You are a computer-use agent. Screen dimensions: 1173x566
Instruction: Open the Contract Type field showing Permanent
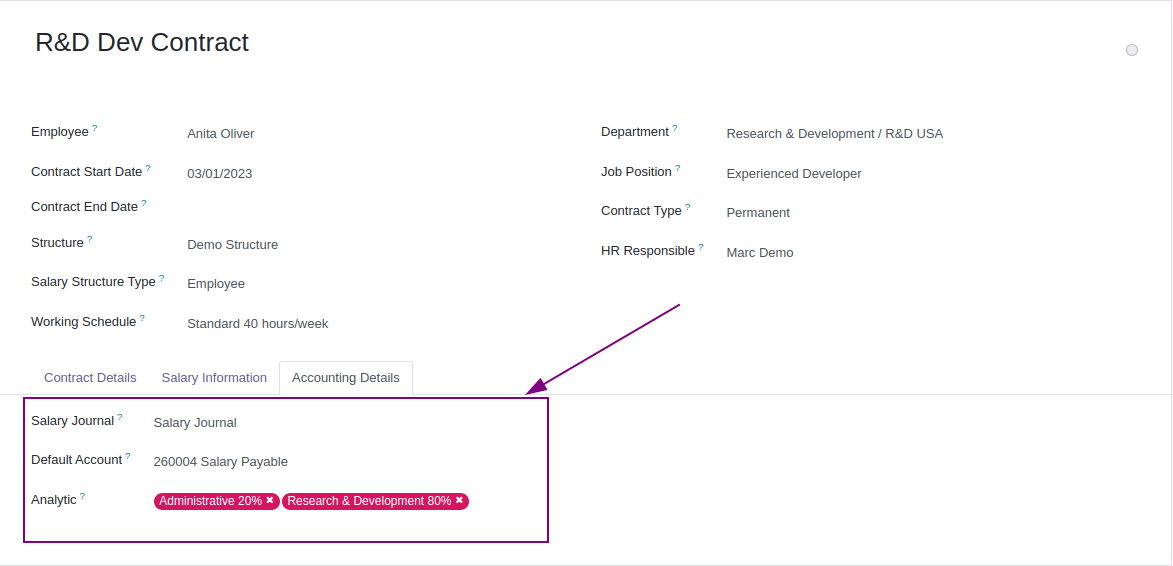pos(758,213)
